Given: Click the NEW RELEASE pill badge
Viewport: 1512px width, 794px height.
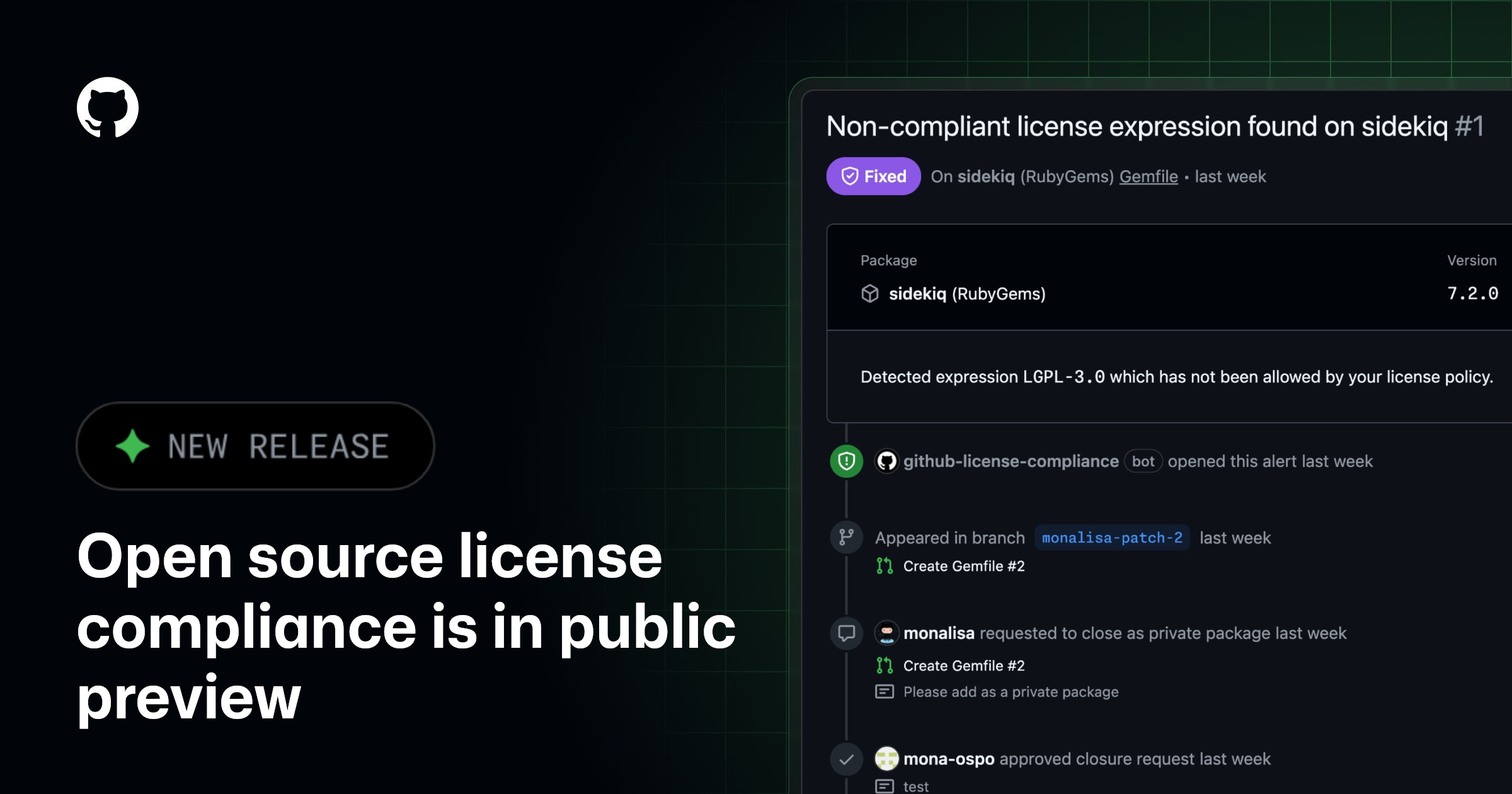Looking at the screenshot, I should coord(255,446).
